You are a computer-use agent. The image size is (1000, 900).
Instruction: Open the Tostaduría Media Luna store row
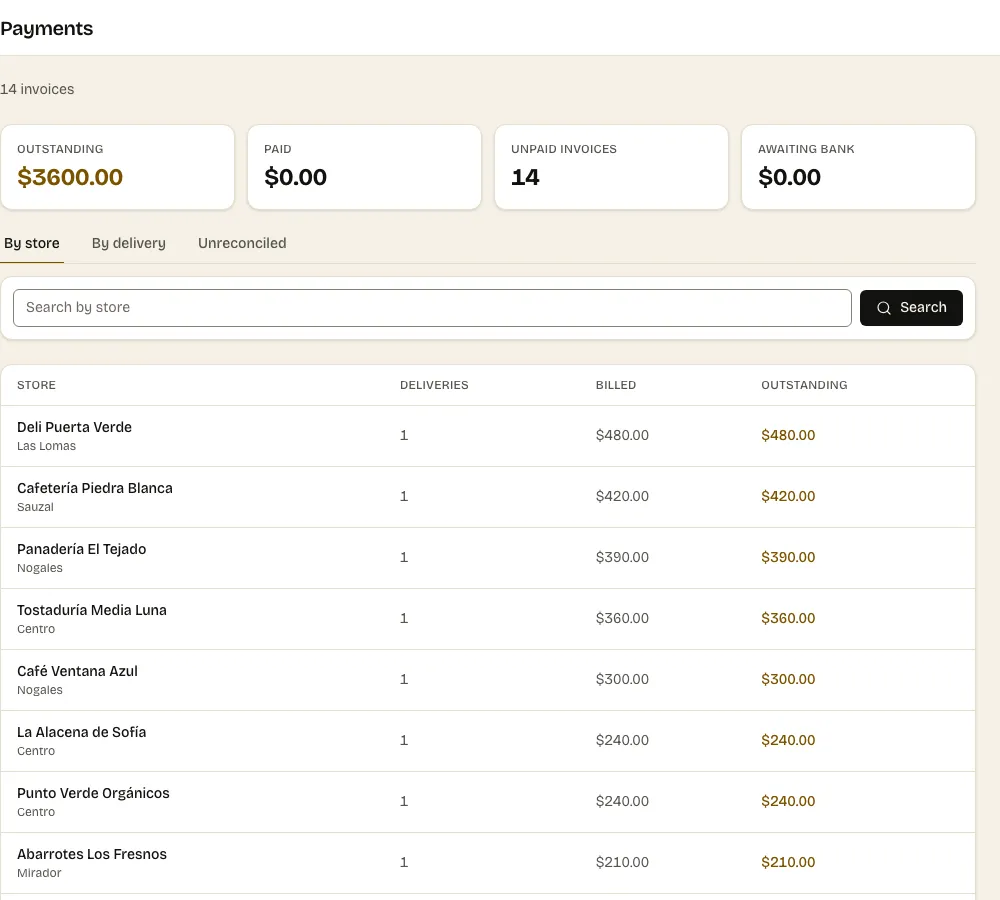(488, 619)
